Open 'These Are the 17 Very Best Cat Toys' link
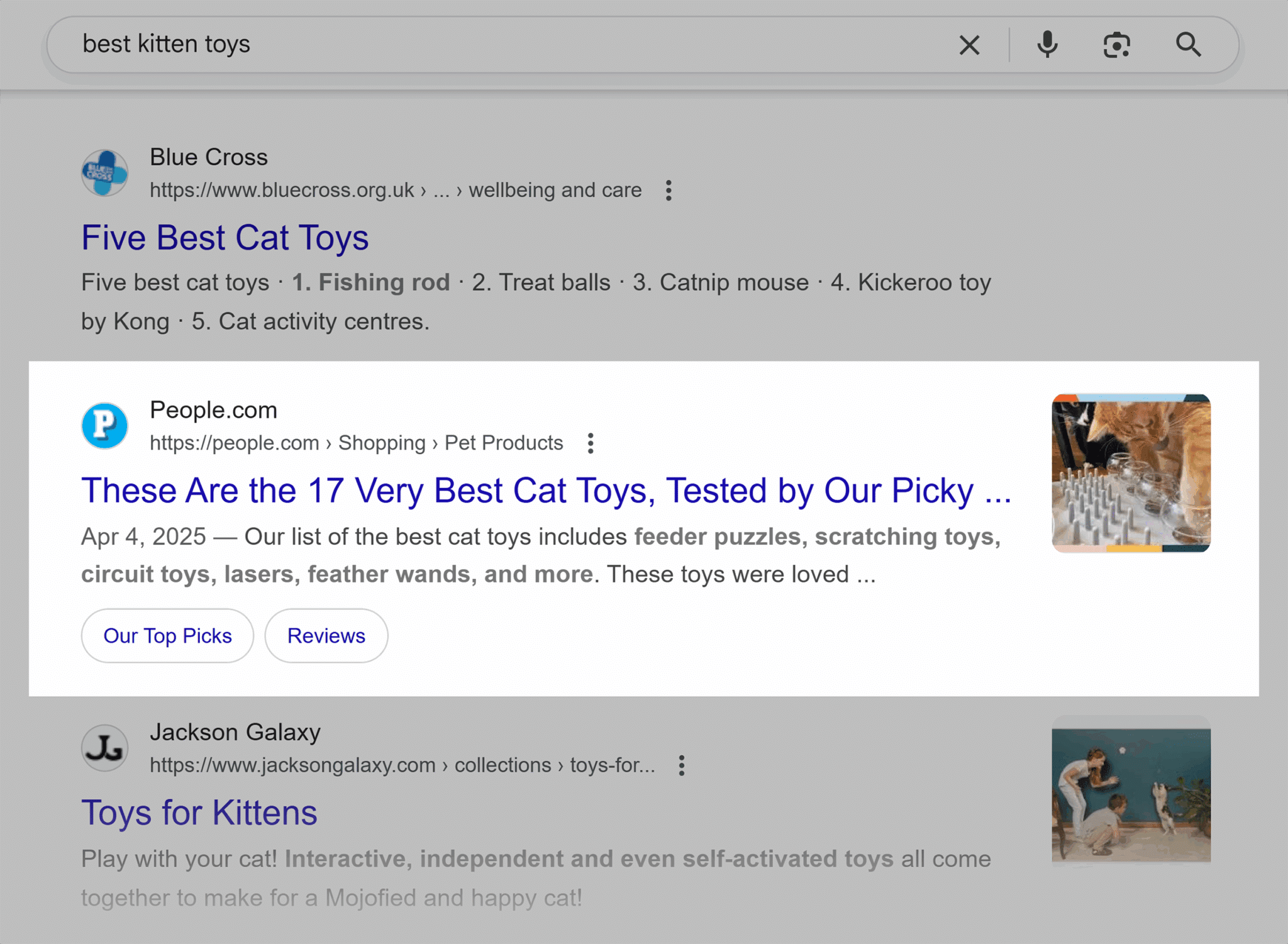The width and height of the screenshot is (1288, 944). [546, 491]
